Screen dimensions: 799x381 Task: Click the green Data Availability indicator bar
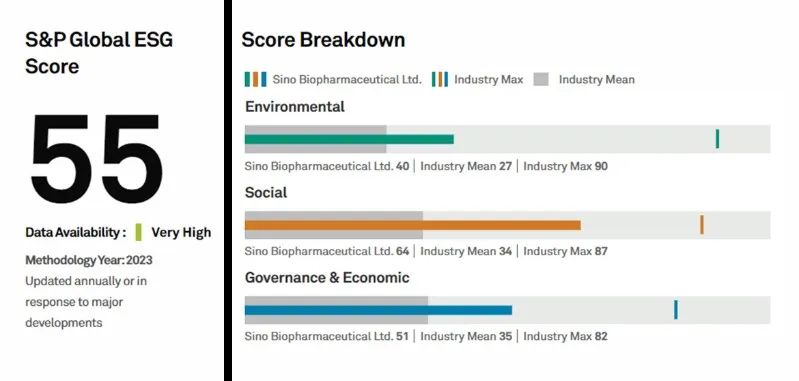click(139, 232)
